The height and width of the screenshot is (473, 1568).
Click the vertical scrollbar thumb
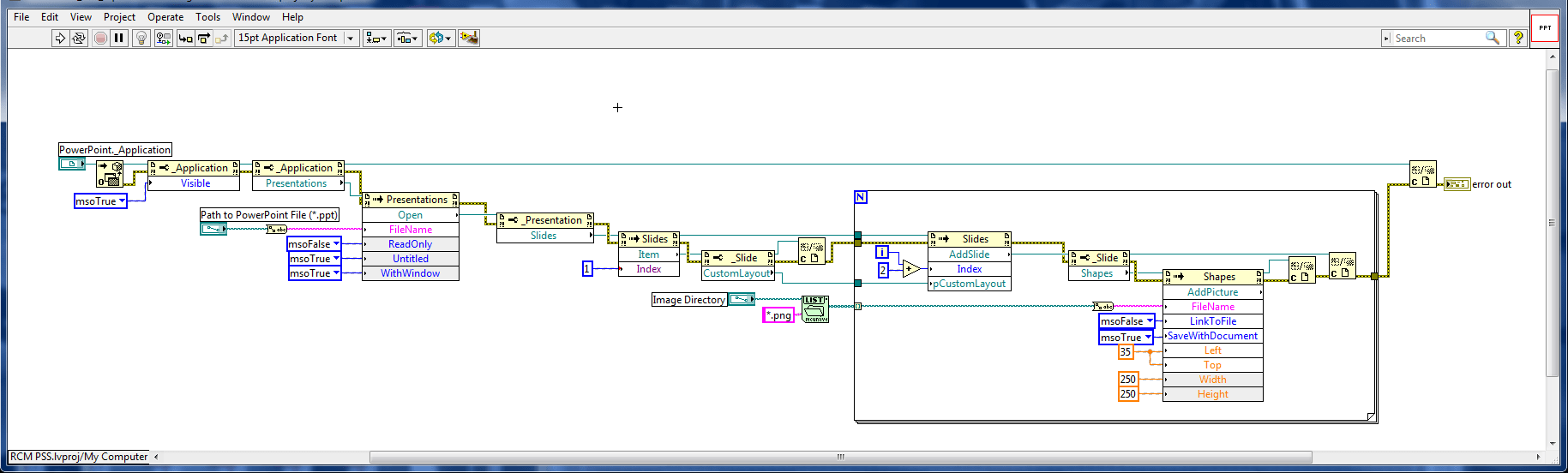pos(1552,223)
